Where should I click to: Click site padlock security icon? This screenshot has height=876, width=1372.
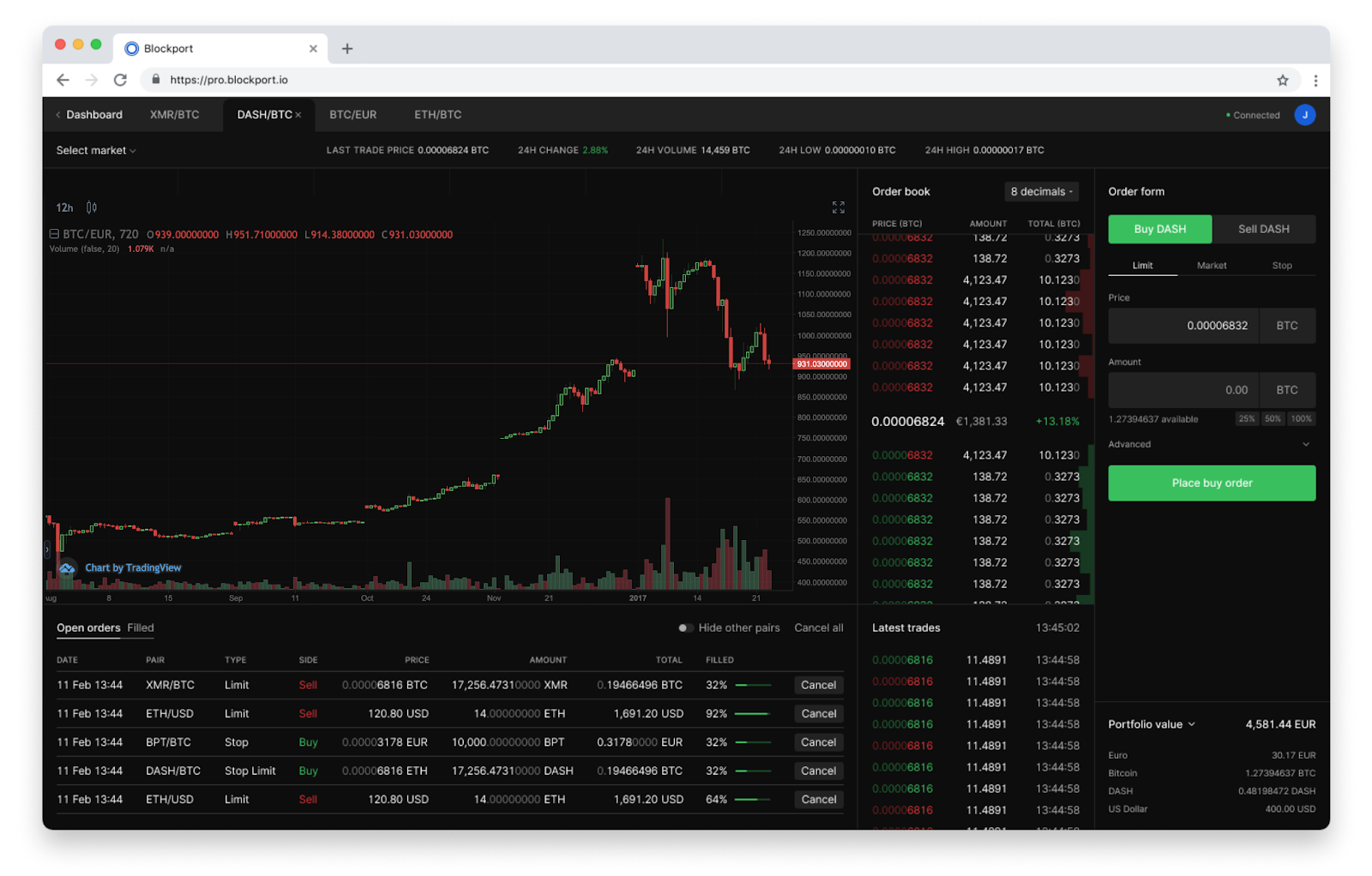tap(155, 80)
